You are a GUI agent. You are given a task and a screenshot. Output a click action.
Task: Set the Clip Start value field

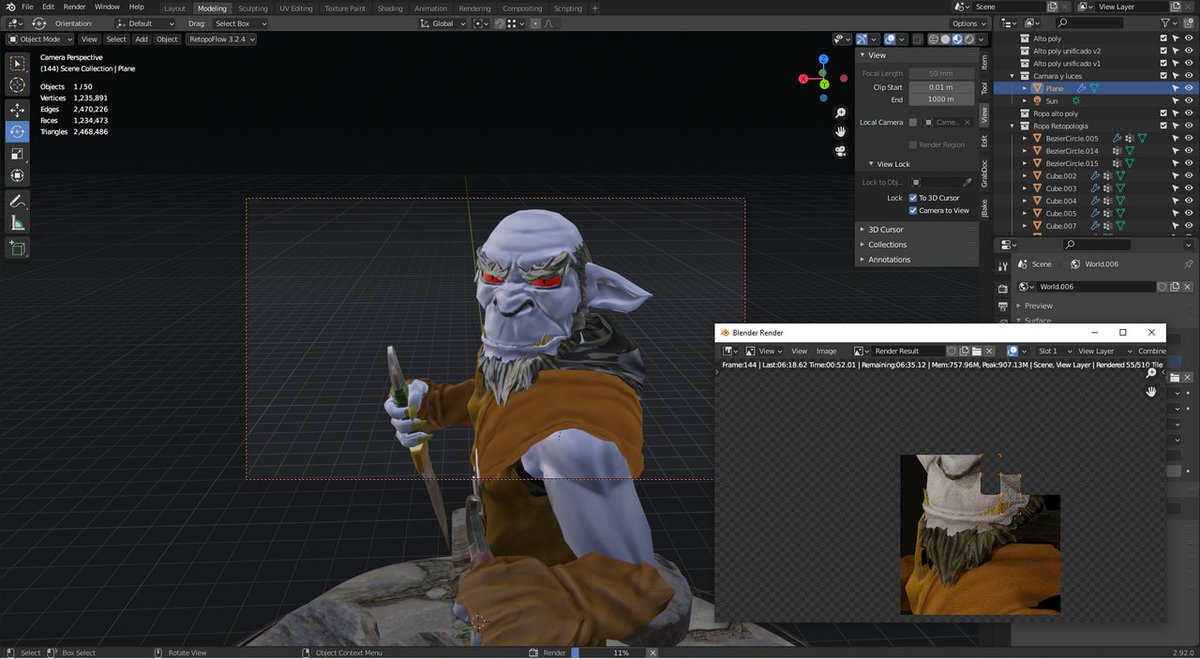tap(940, 87)
